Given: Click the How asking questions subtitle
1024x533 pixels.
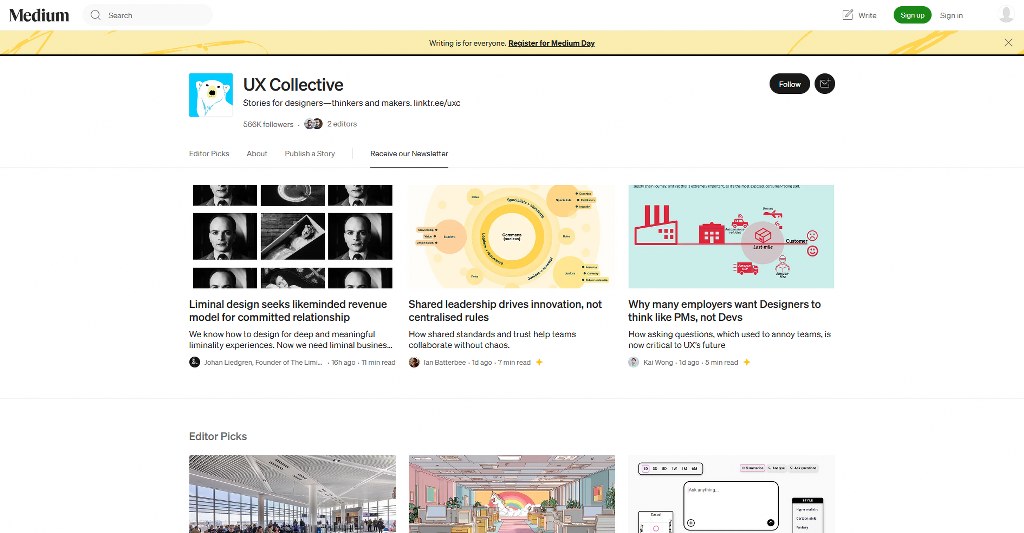Looking at the screenshot, I should (729, 340).
